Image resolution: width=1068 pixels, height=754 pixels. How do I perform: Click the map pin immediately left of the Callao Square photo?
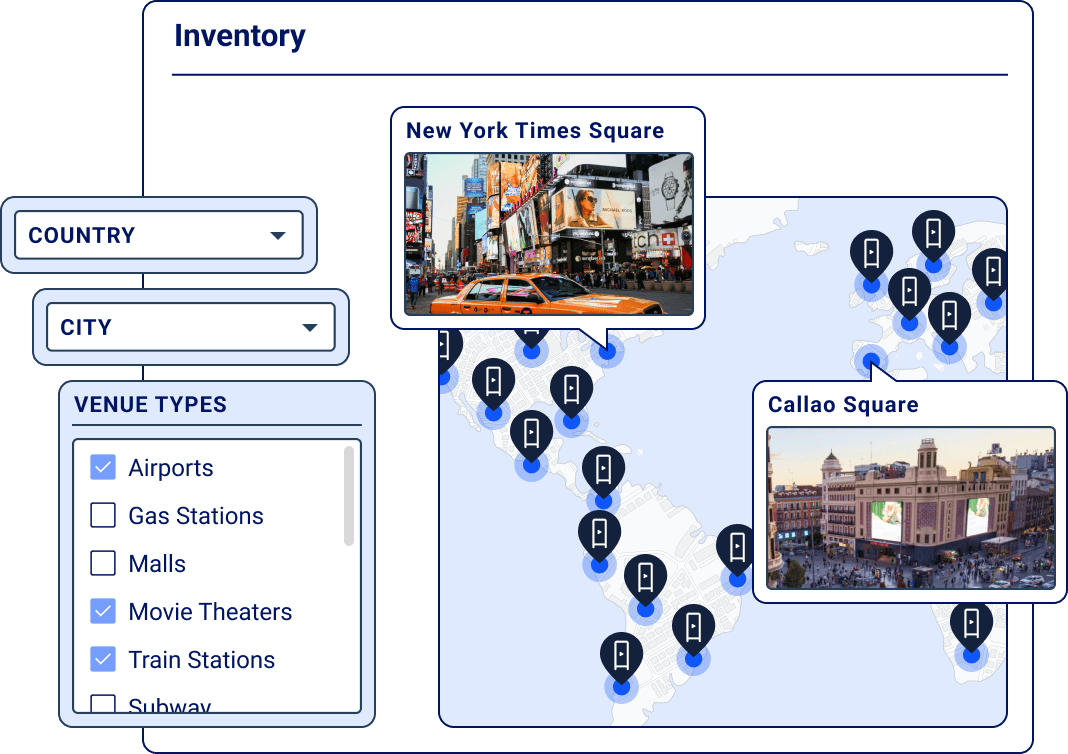[x=737, y=549]
